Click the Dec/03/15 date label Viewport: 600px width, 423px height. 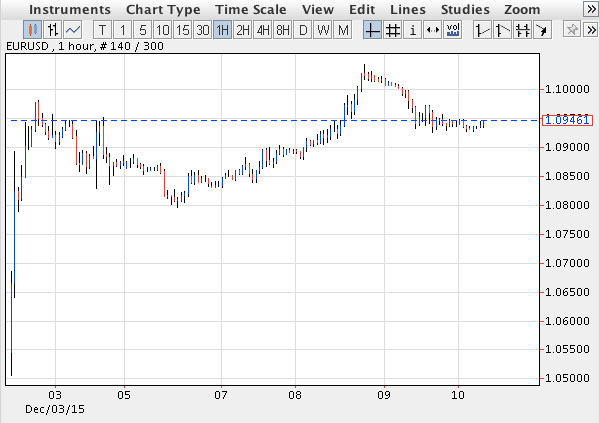coord(55,409)
